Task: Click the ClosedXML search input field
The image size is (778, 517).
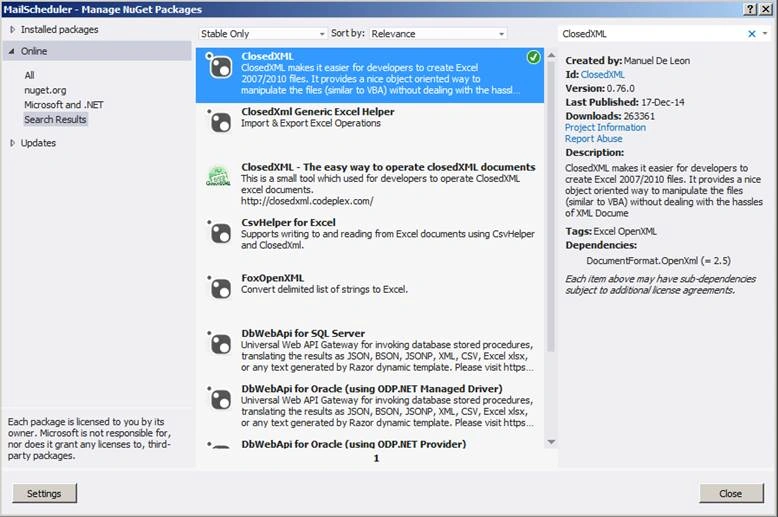Action: (x=652, y=34)
